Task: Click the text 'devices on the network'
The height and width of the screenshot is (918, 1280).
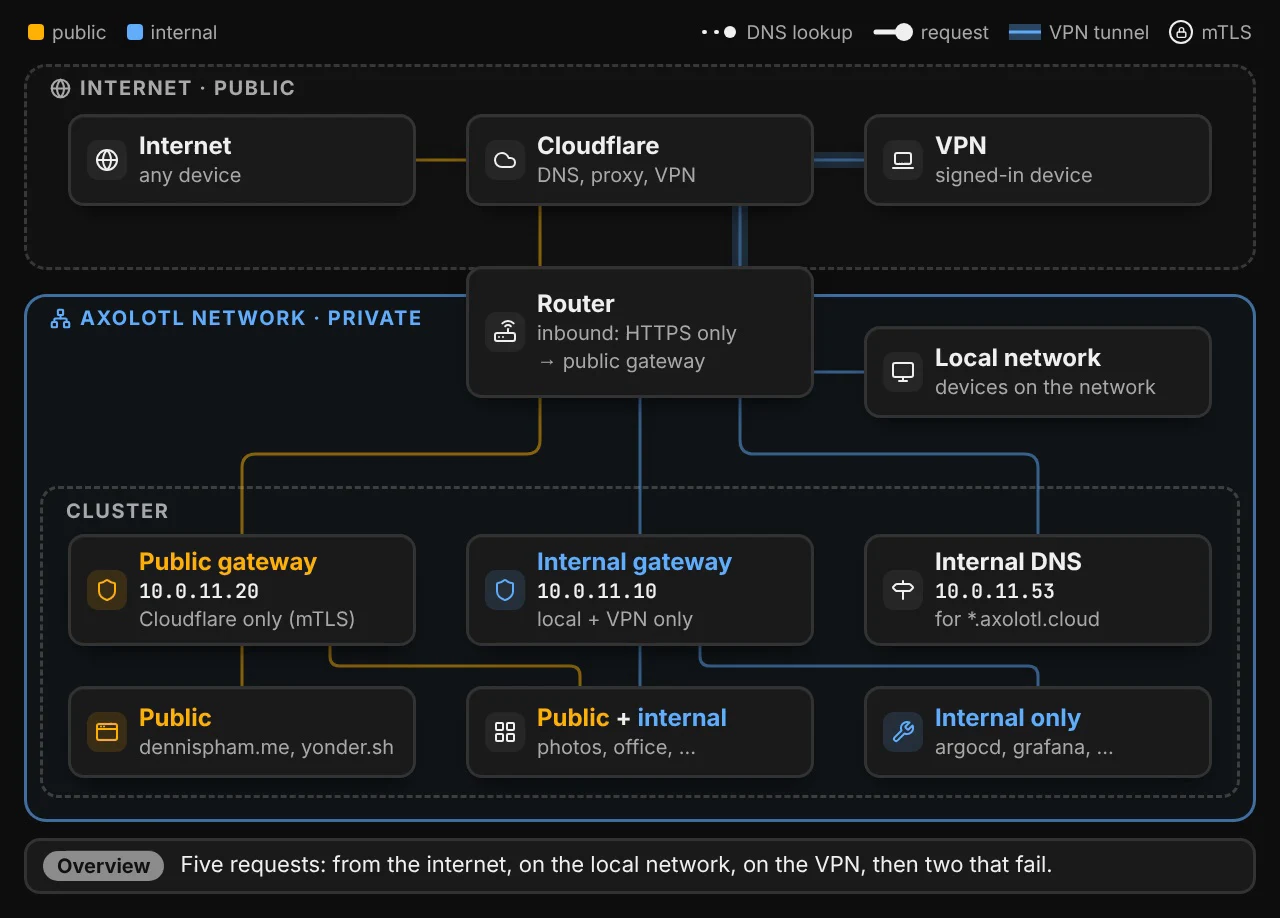Action: click(x=1045, y=387)
